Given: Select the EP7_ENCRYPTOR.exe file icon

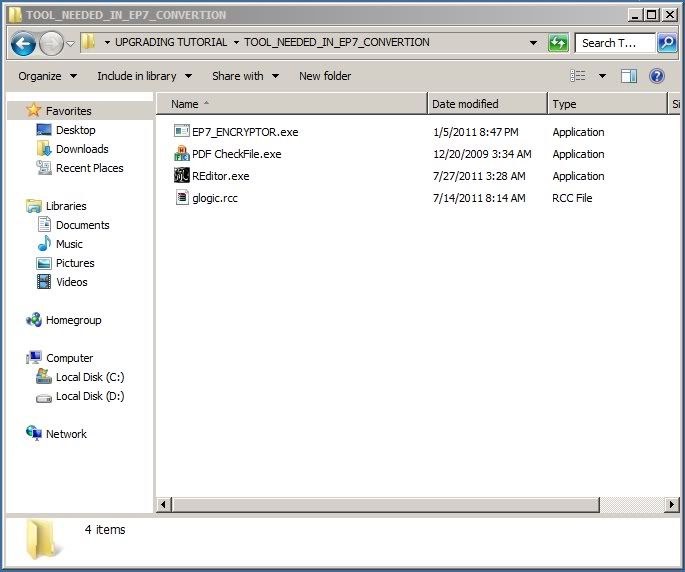Looking at the screenshot, I should pyautogui.click(x=181, y=132).
